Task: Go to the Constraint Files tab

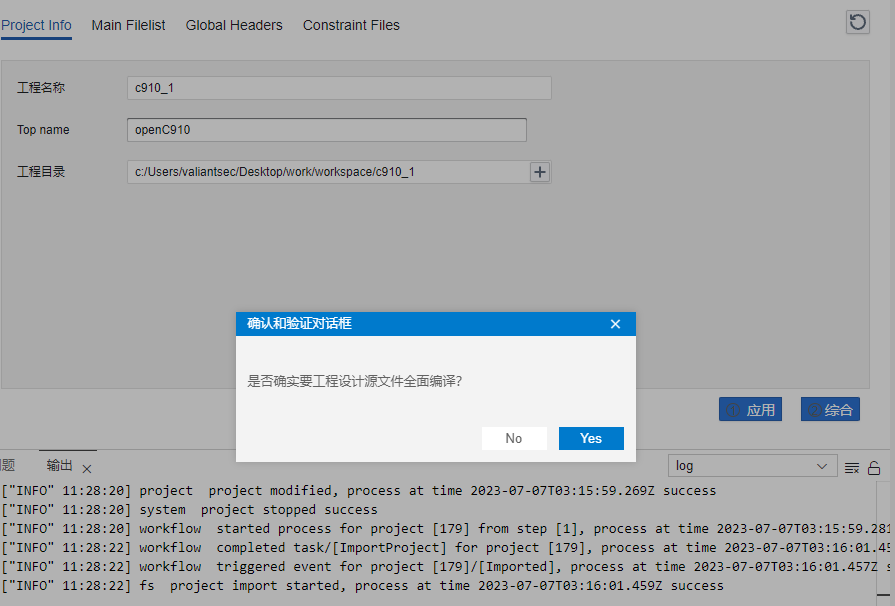Action: [351, 25]
